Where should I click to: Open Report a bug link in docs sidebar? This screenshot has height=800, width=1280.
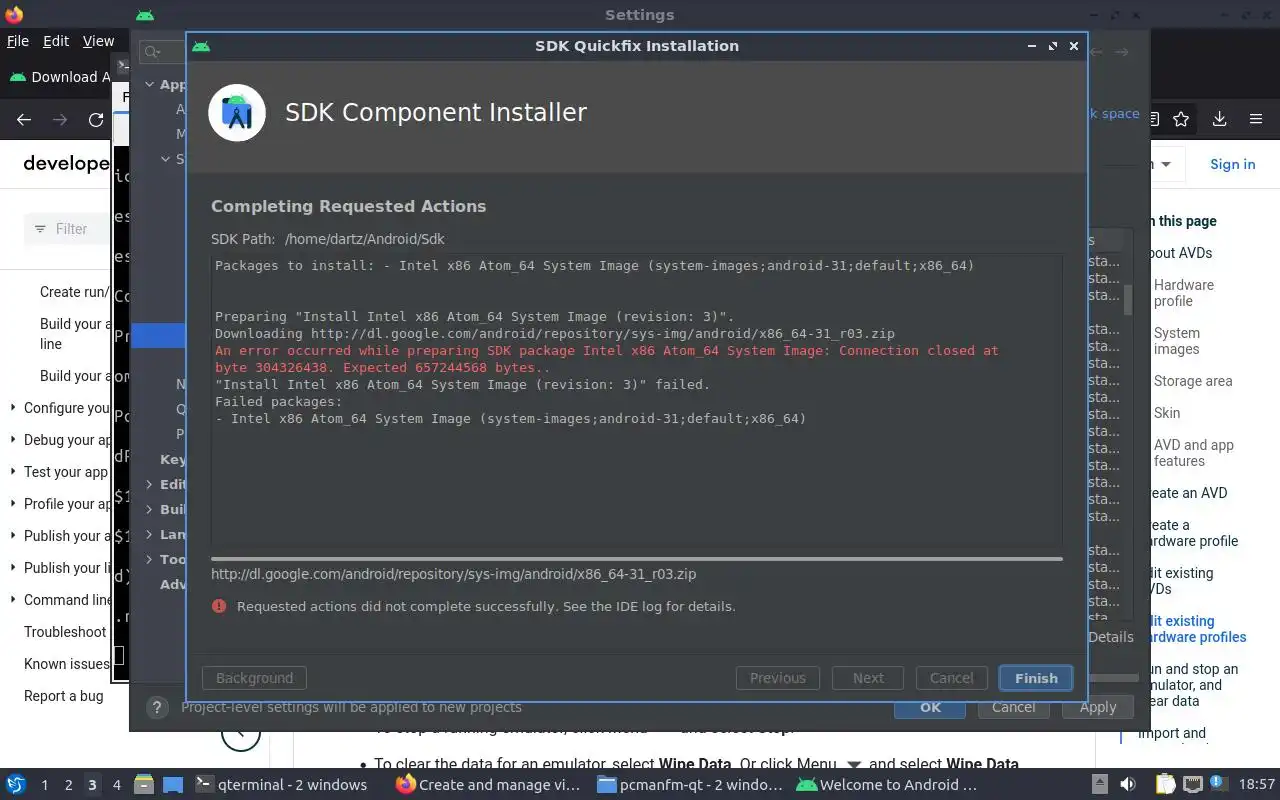click(64, 696)
